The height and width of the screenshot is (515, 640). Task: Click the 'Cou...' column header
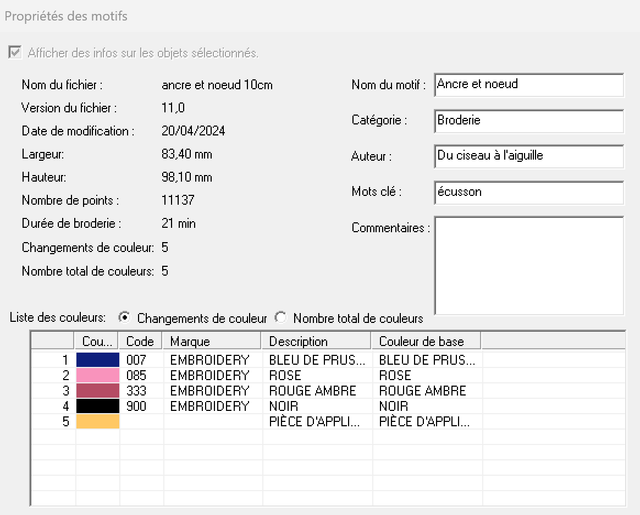click(x=96, y=341)
